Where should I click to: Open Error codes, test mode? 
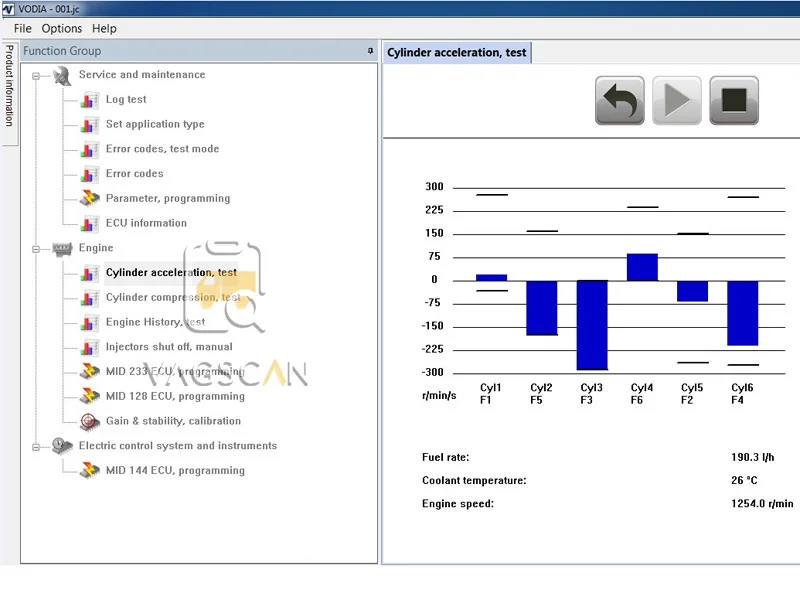[162, 148]
